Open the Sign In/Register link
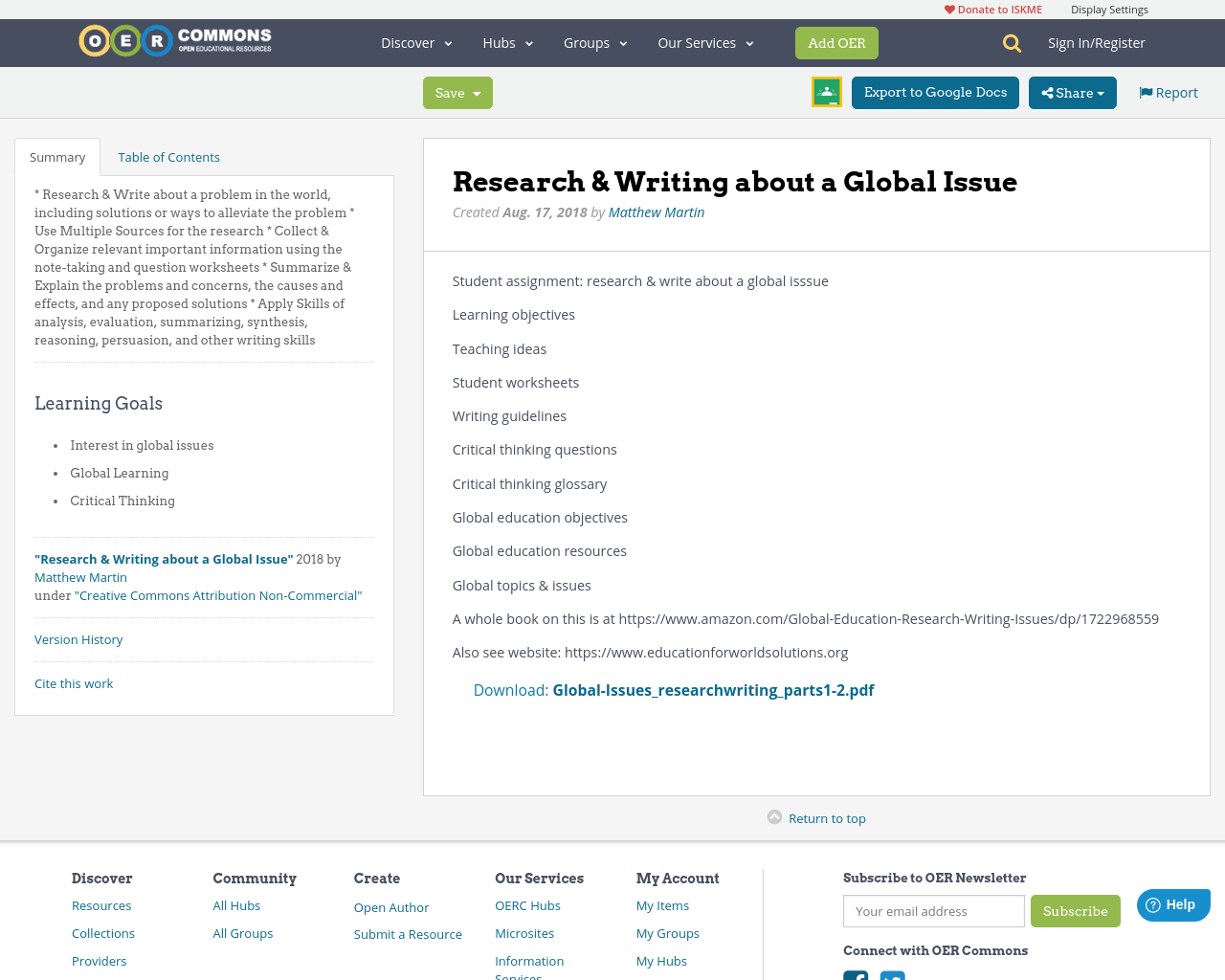Image resolution: width=1225 pixels, height=980 pixels. pos(1096,41)
